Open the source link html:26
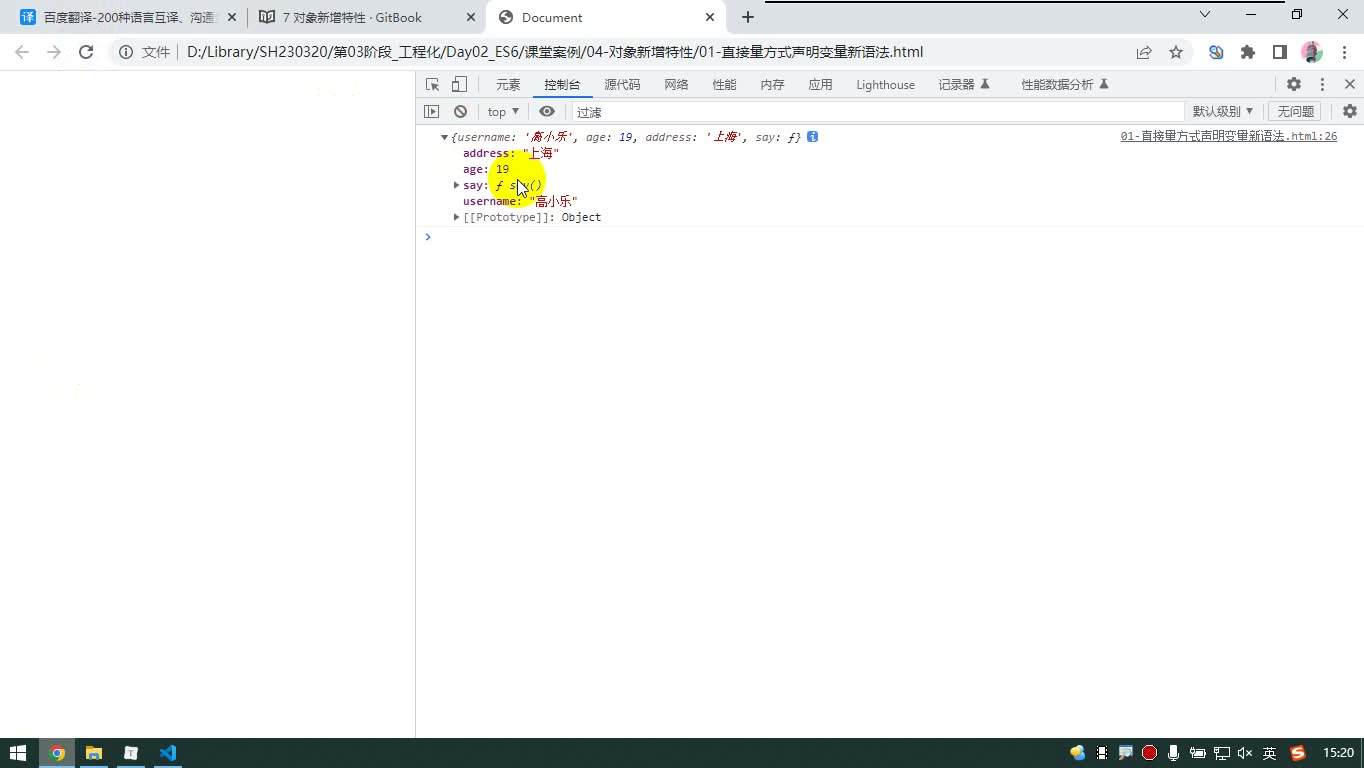The height and width of the screenshot is (768, 1364). (1228, 136)
